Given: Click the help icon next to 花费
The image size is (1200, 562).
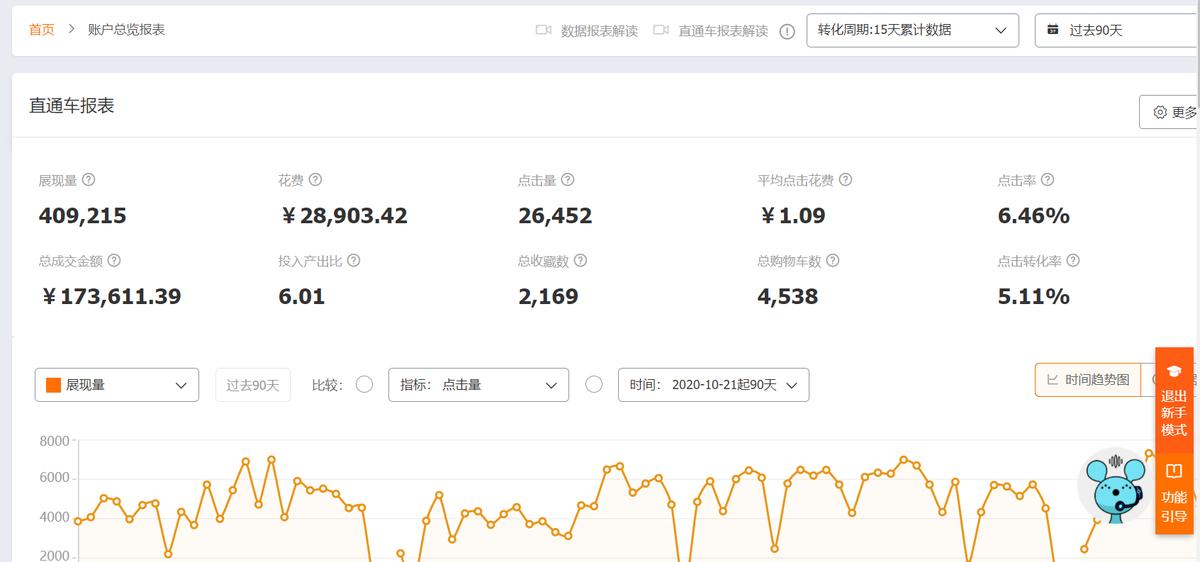Looking at the screenshot, I should pyautogui.click(x=315, y=180).
